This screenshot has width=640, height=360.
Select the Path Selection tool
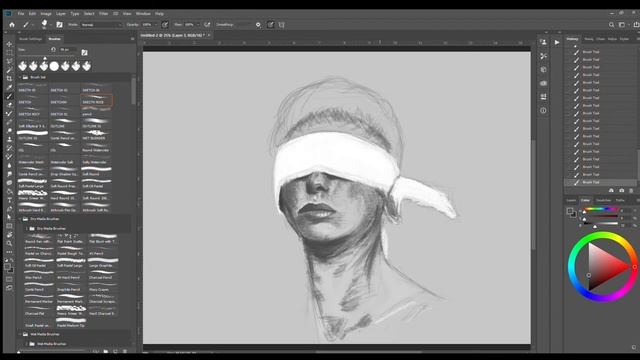(9, 218)
